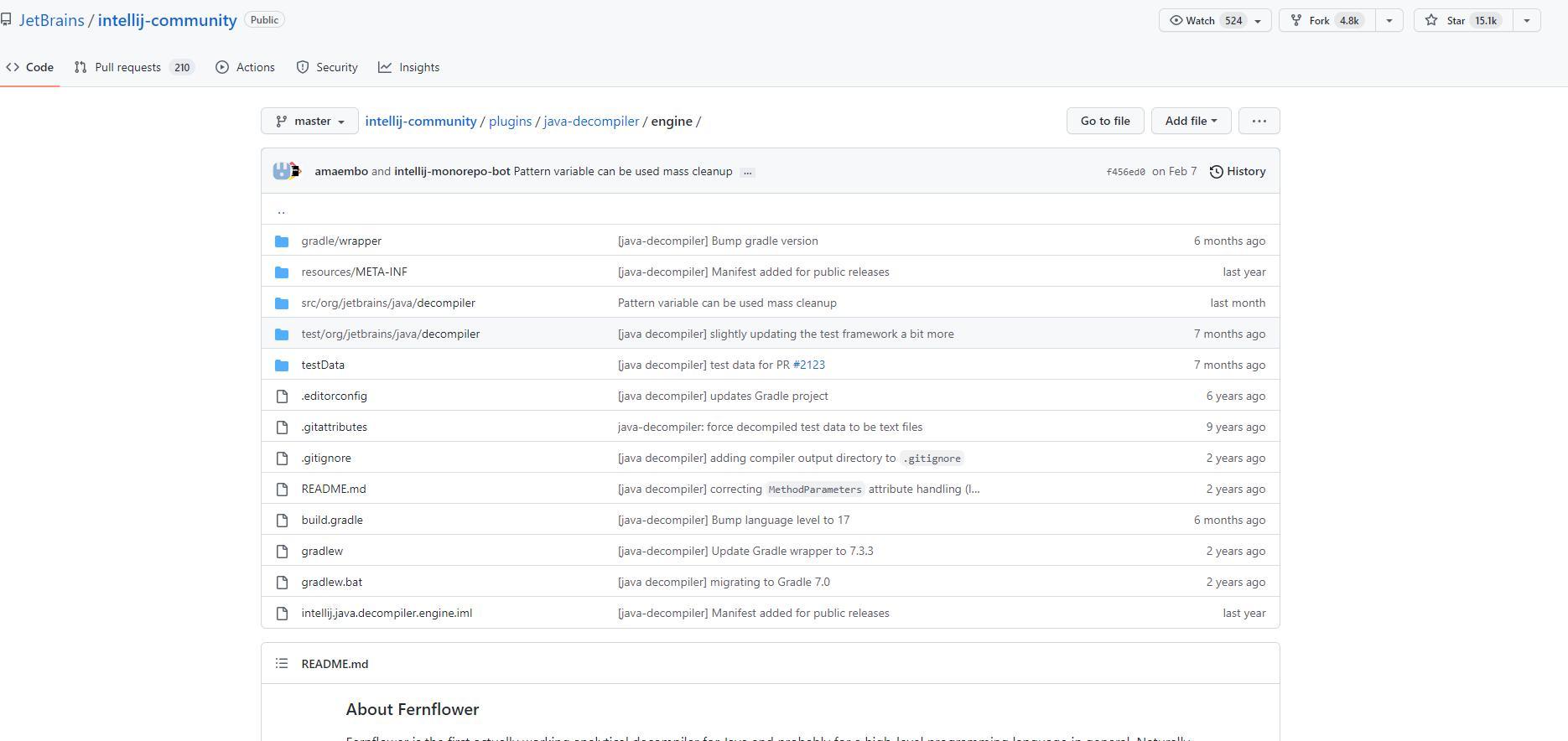Screen dimensions: 1568x741
Task: Open Star lists dropdown arrow
Action: click(x=1526, y=20)
